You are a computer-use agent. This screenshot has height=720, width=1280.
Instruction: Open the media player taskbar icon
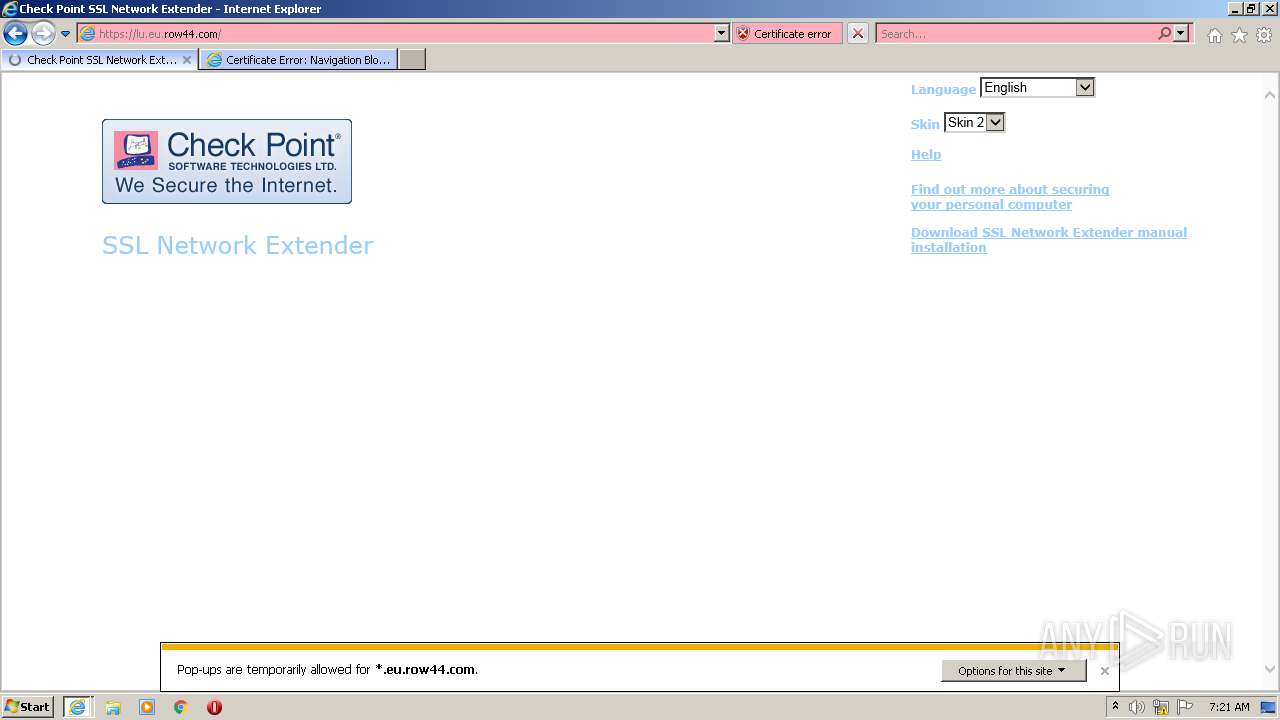[x=147, y=707]
